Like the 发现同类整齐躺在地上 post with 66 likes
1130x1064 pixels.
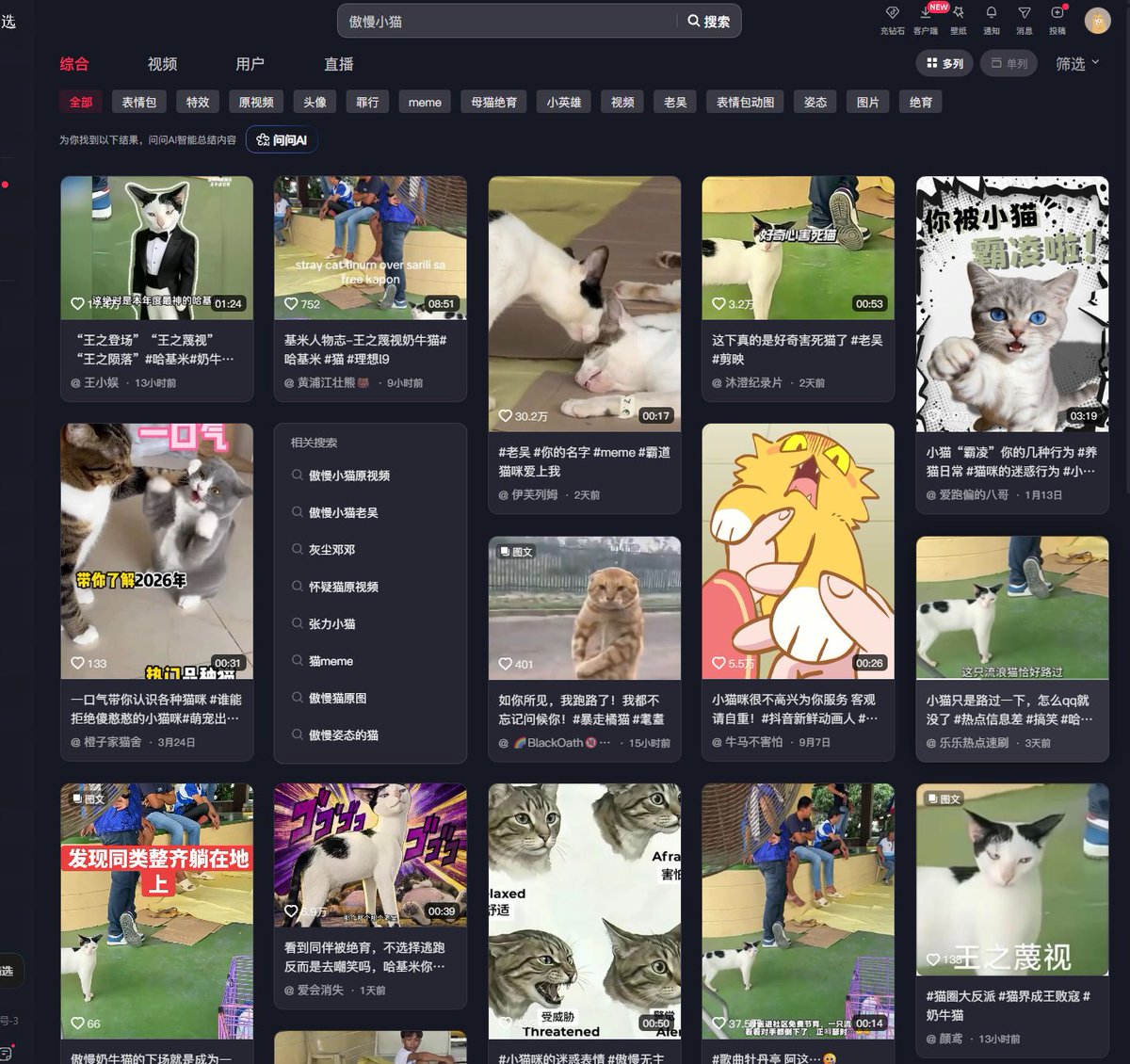coord(78,1024)
